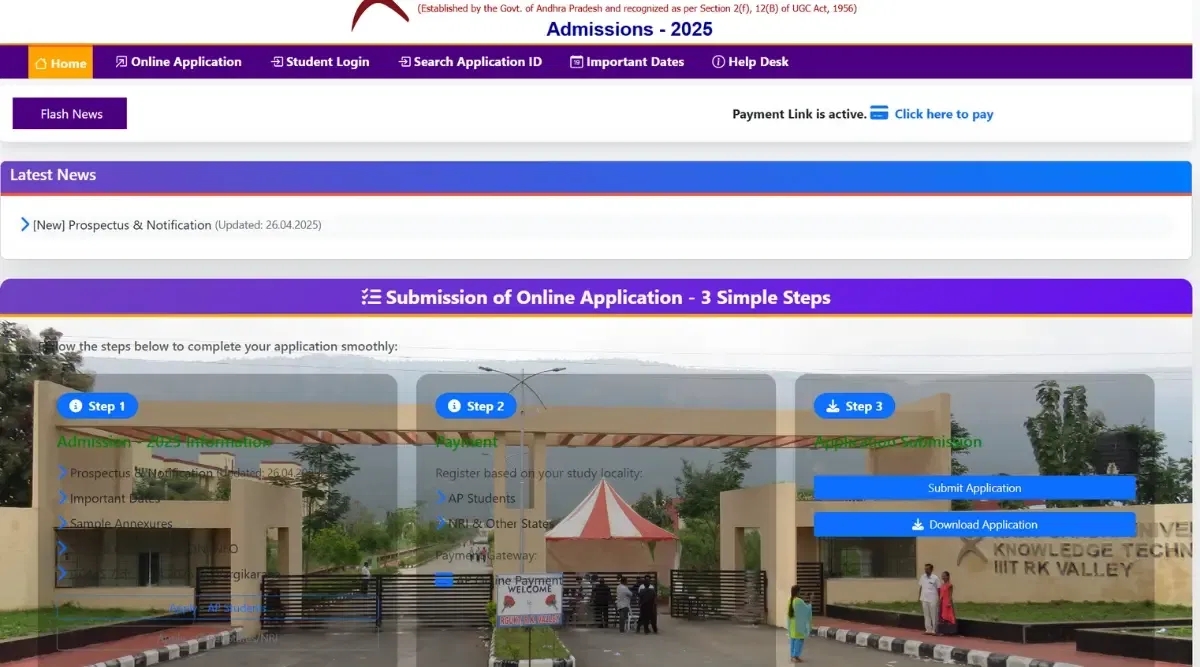Click the credit card payment icon
This screenshot has width=1200, height=667.
pyautogui.click(x=879, y=113)
